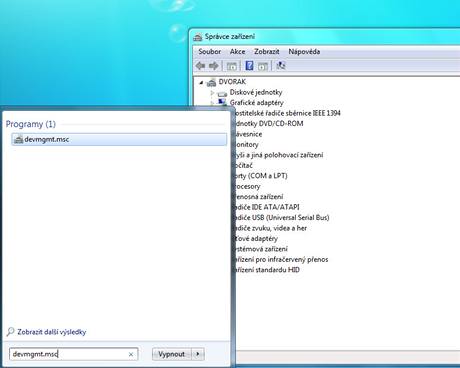Click the magnifier icon beside Zobrazit další výsledky
The image size is (460, 368).
(11, 331)
